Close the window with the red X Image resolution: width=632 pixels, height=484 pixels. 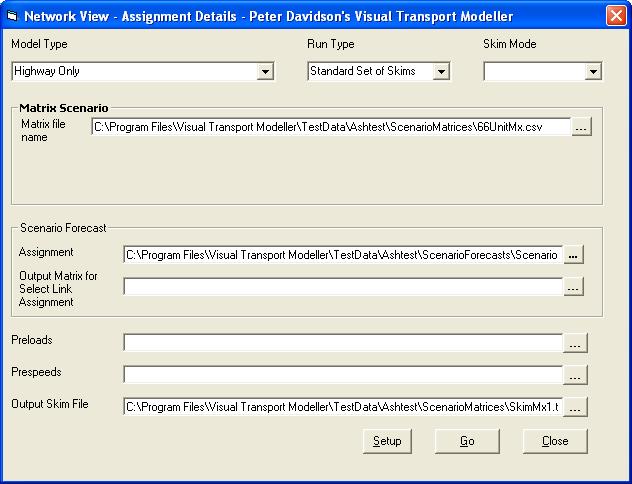pyautogui.click(x=616, y=16)
